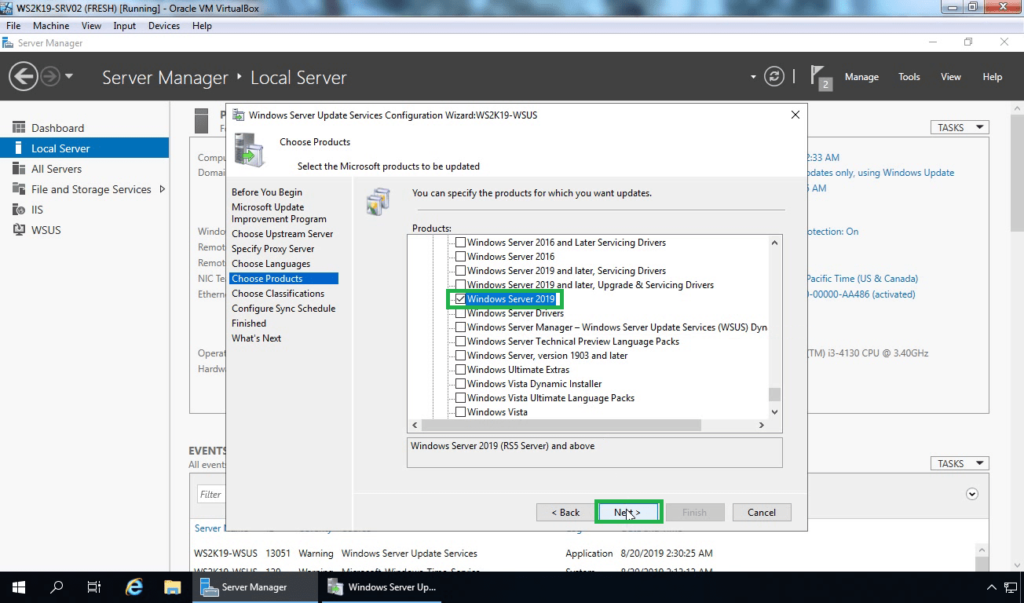Open Server Manager View menu
This screenshot has width=1024, height=603.
pos(950,76)
